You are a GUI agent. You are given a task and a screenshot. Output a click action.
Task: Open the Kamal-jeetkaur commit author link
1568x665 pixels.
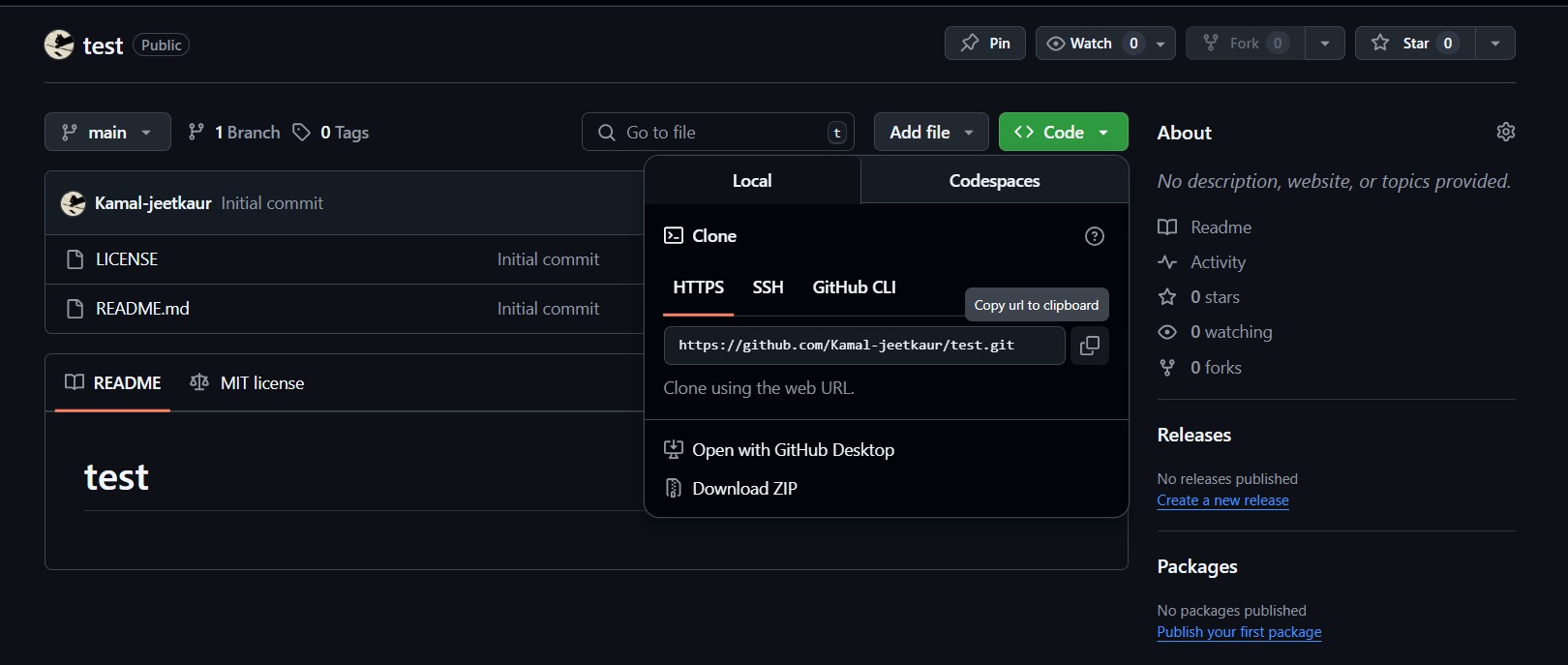click(x=153, y=203)
